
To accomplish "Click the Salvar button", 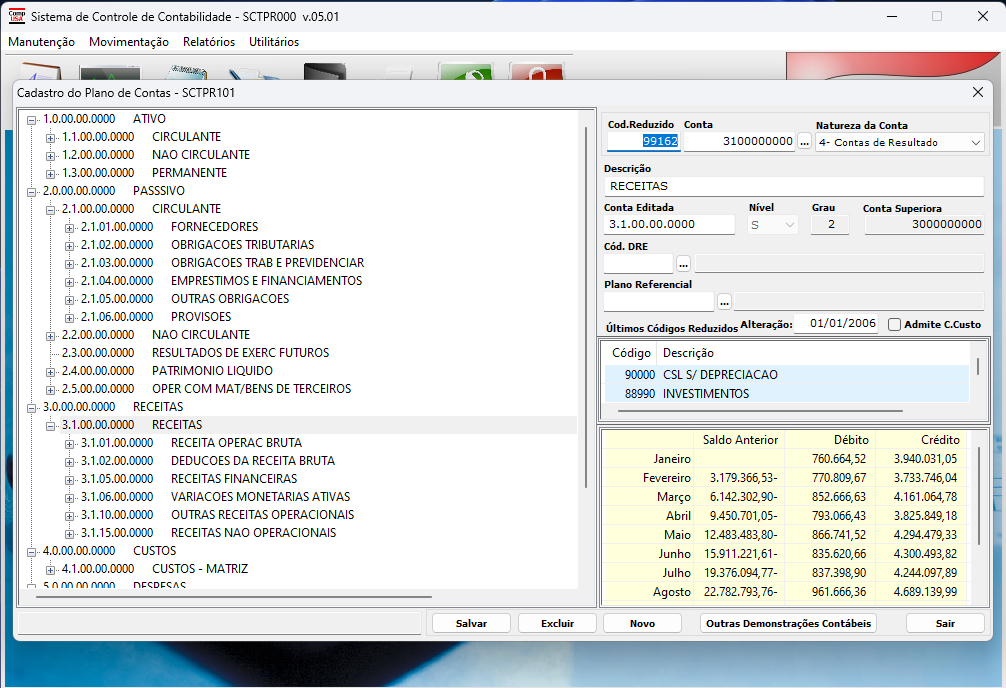I will tap(472, 623).
